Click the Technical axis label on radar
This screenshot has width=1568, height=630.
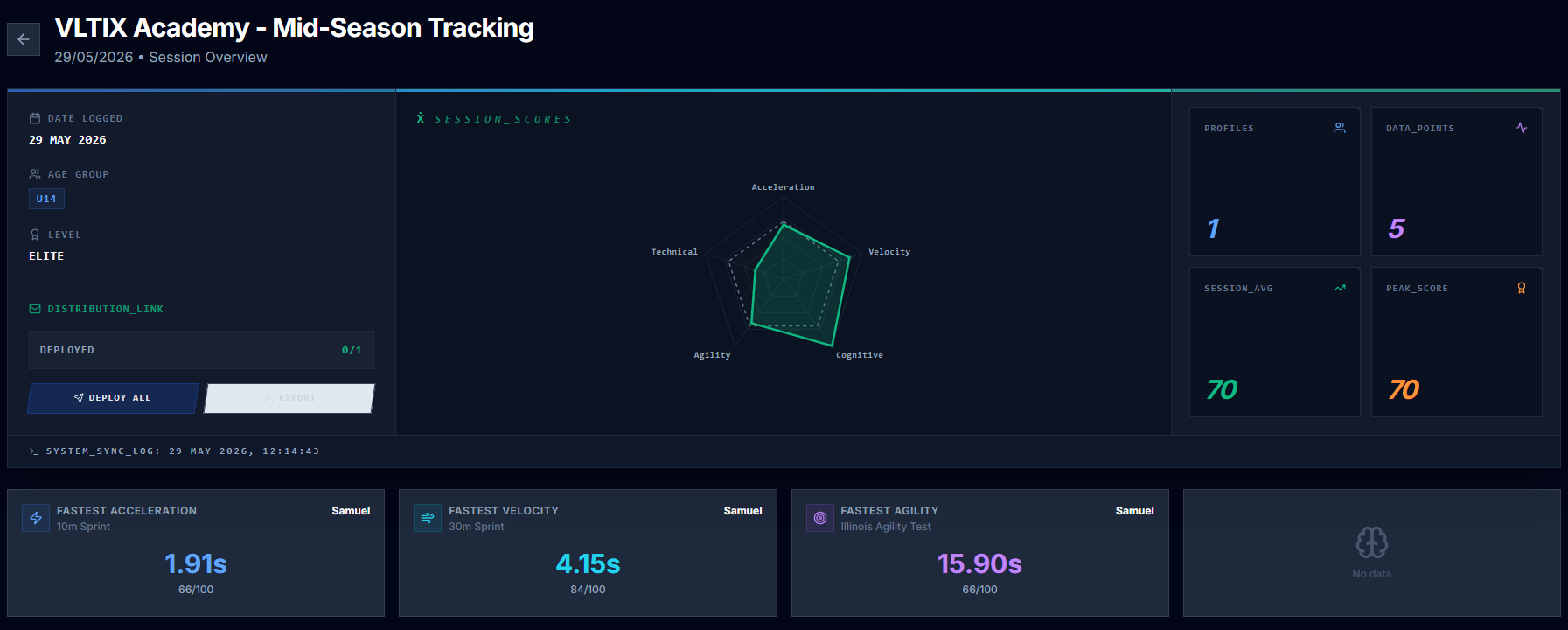(x=674, y=252)
